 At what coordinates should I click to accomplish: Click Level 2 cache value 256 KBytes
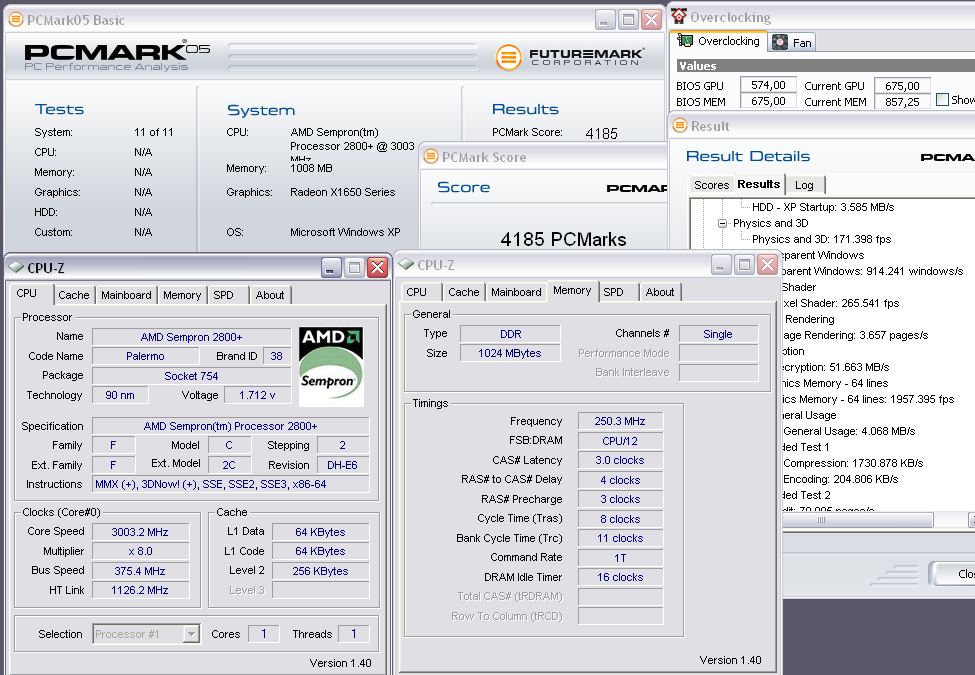[320, 571]
